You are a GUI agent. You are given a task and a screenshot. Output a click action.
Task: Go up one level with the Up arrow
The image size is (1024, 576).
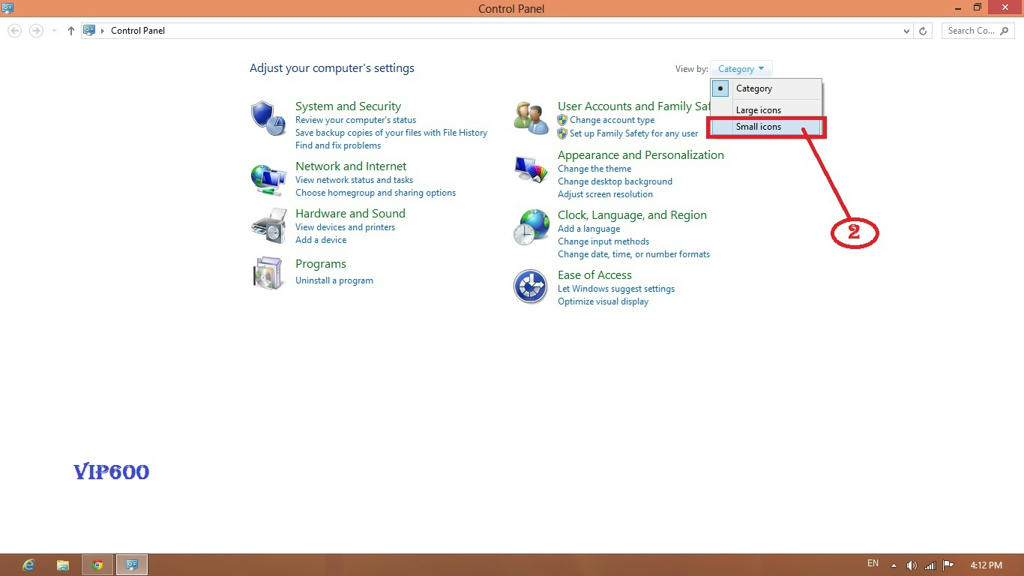pyautogui.click(x=71, y=31)
